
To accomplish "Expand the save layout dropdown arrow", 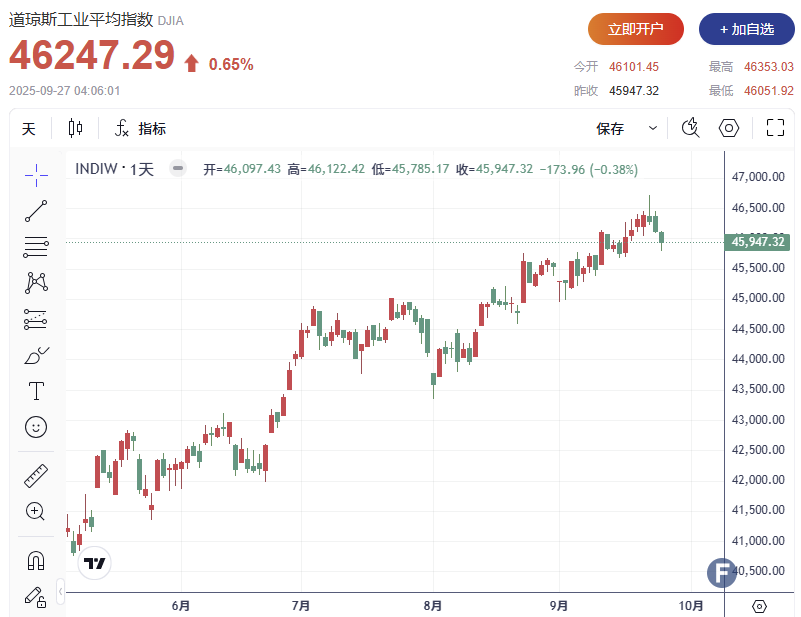I will point(653,128).
